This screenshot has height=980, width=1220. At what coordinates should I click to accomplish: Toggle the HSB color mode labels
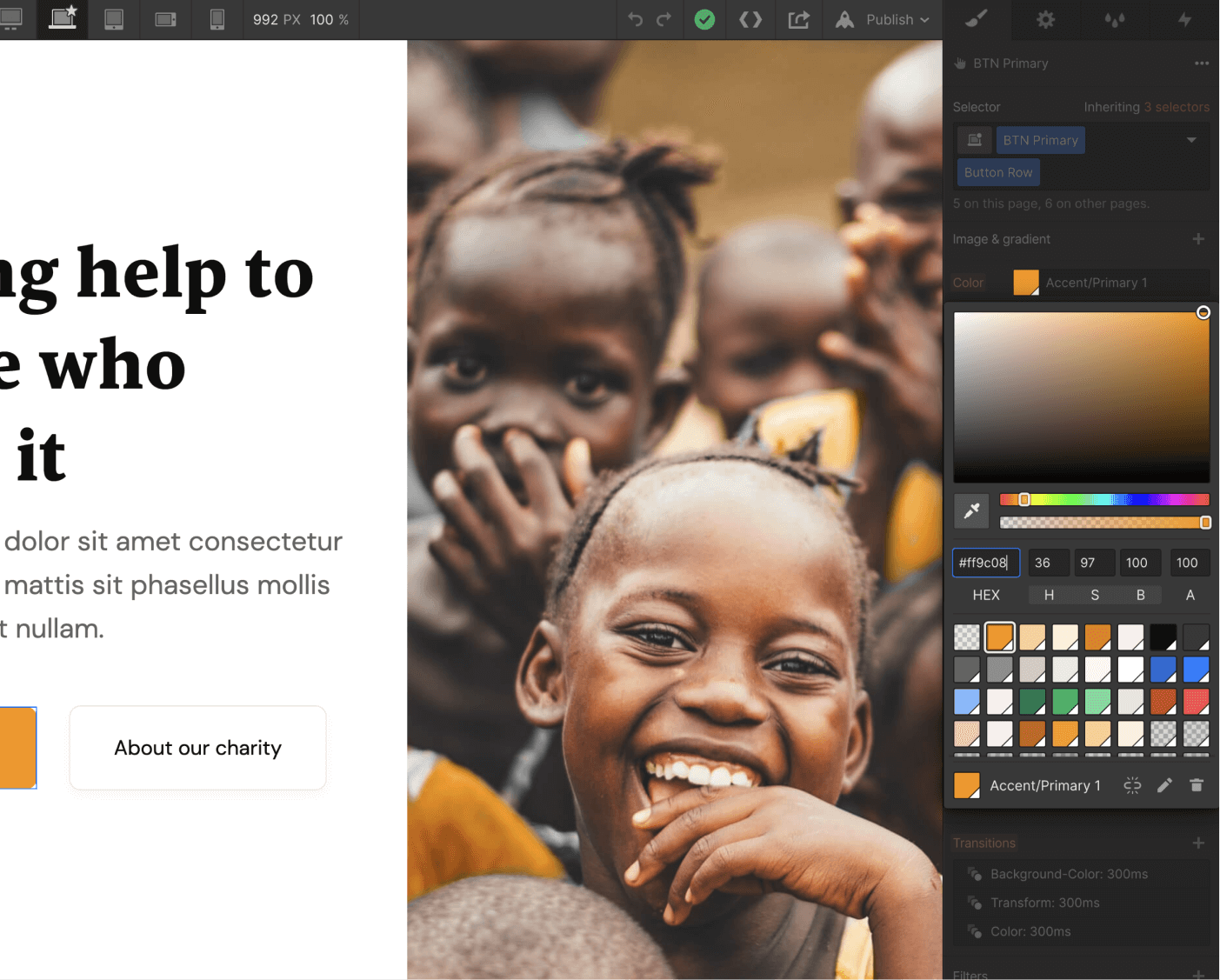tap(1095, 595)
